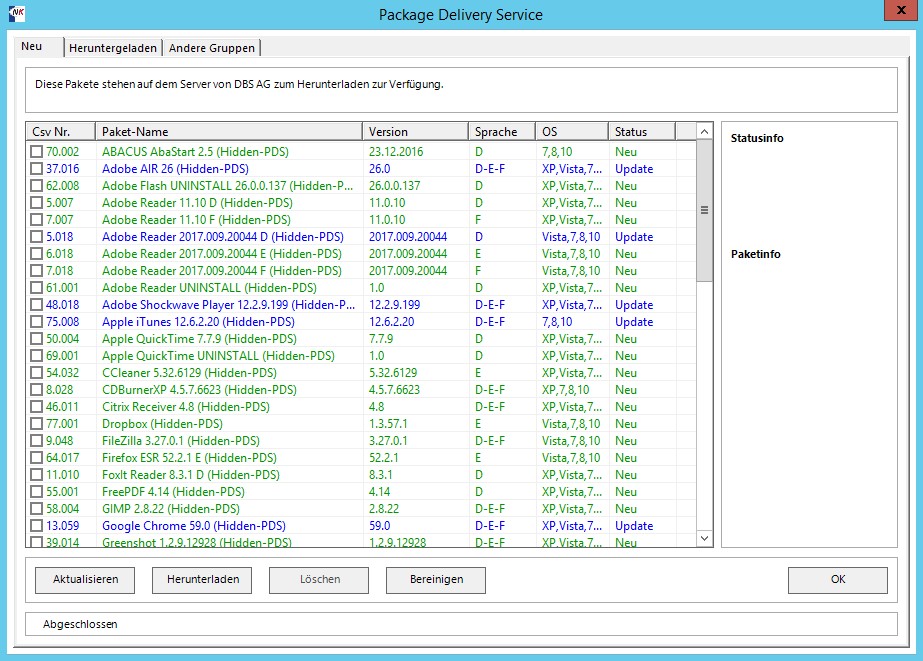The height and width of the screenshot is (661, 923).
Task: Mark the Dropbox package checkbox
Action: click(x=36, y=424)
